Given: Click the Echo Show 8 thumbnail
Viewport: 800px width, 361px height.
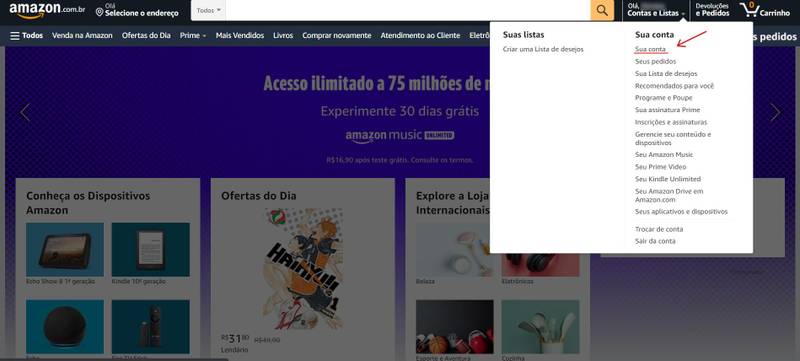Looking at the screenshot, I should click(x=65, y=249).
